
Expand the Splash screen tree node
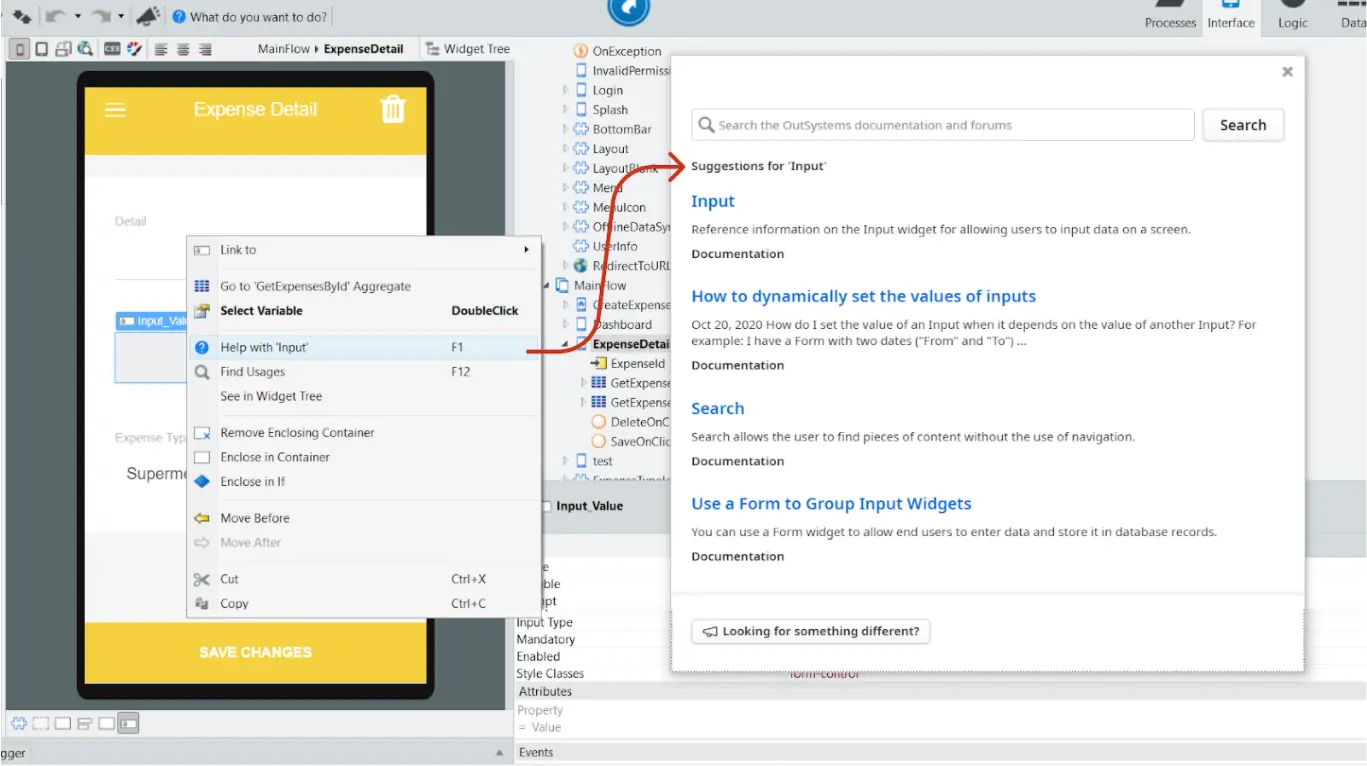pos(566,110)
